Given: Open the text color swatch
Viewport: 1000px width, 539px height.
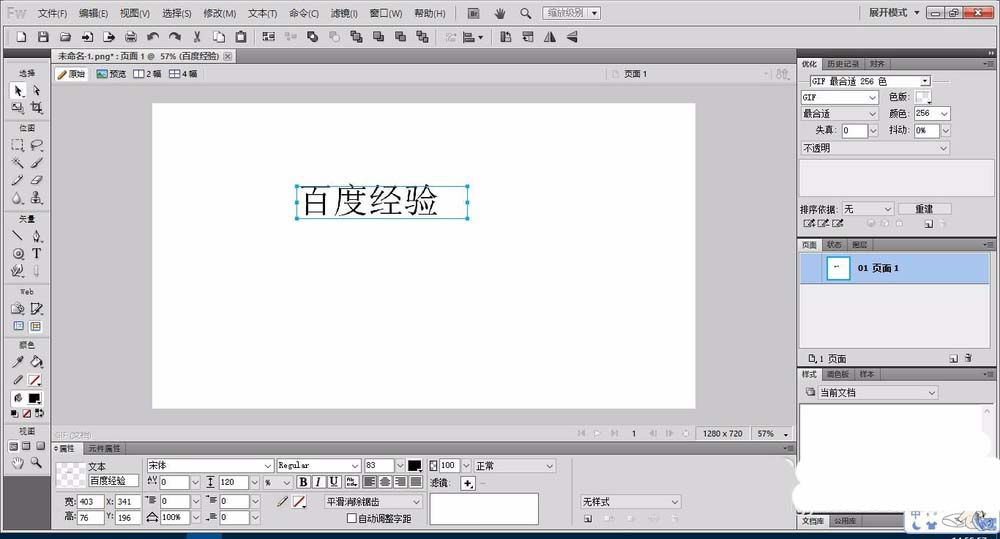Looking at the screenshot, I should point(415,466).
